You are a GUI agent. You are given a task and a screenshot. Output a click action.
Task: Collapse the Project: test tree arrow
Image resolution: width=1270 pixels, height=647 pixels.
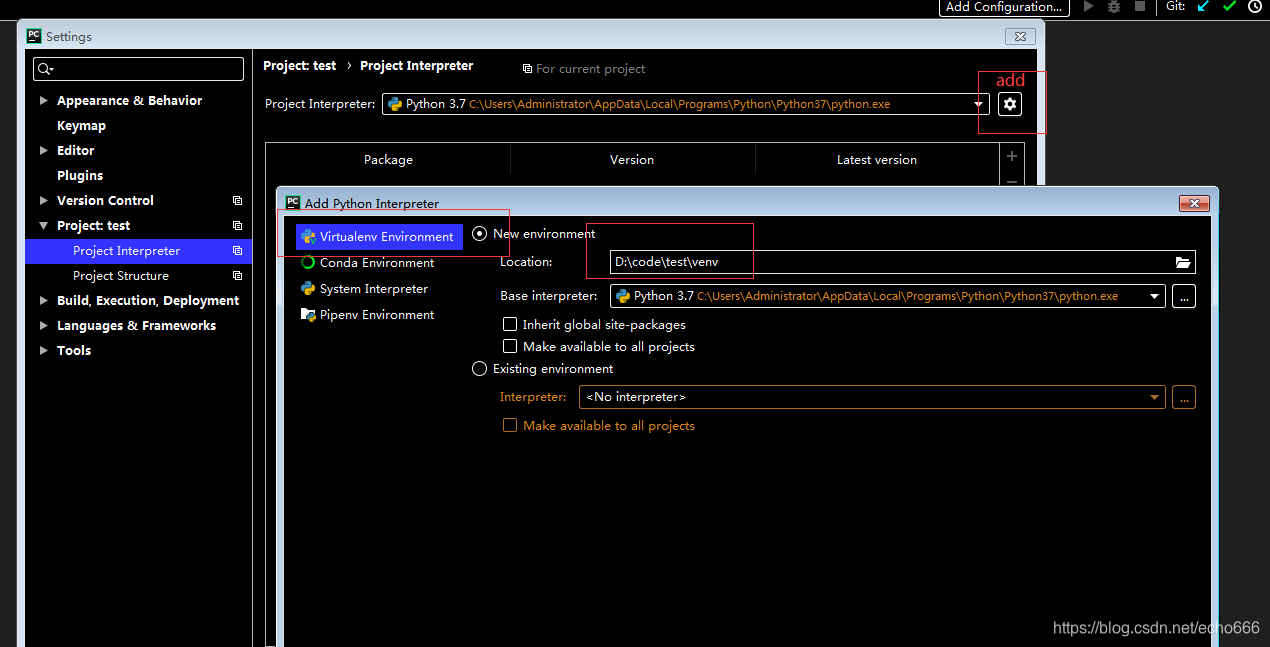pyautogui.click(x=43, y=226)
